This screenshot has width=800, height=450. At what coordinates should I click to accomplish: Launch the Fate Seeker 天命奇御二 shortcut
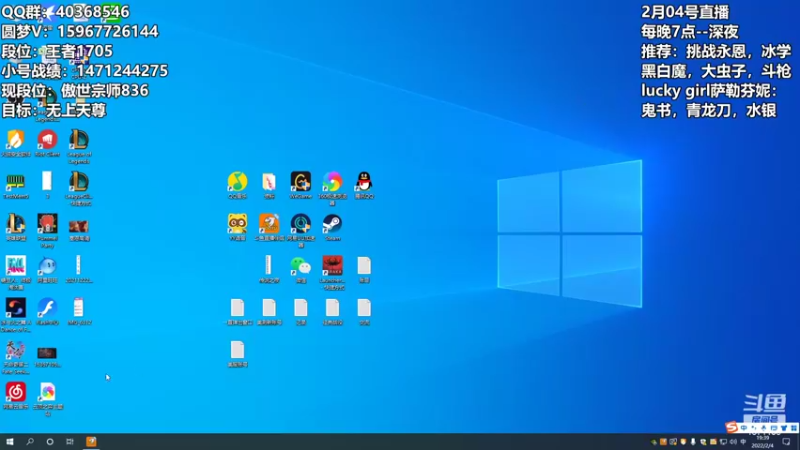click(x=15, y=351)
